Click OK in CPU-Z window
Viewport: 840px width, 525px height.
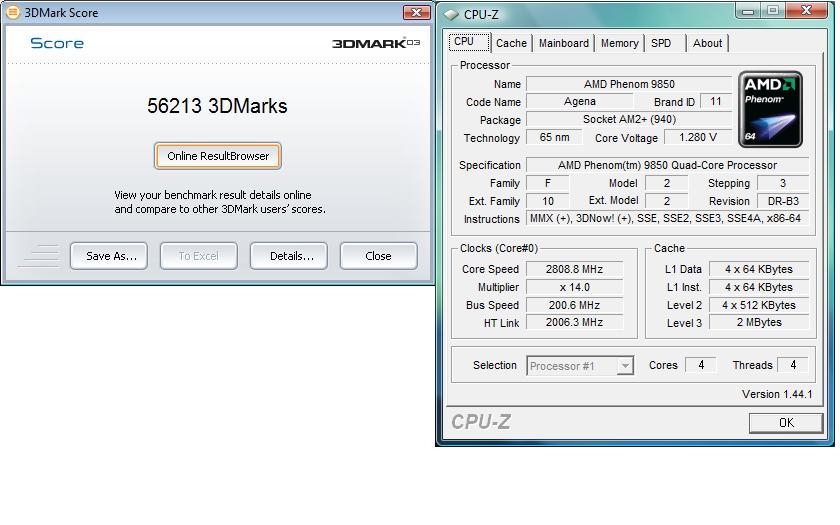pyautogui.click(x=786, y=423)
